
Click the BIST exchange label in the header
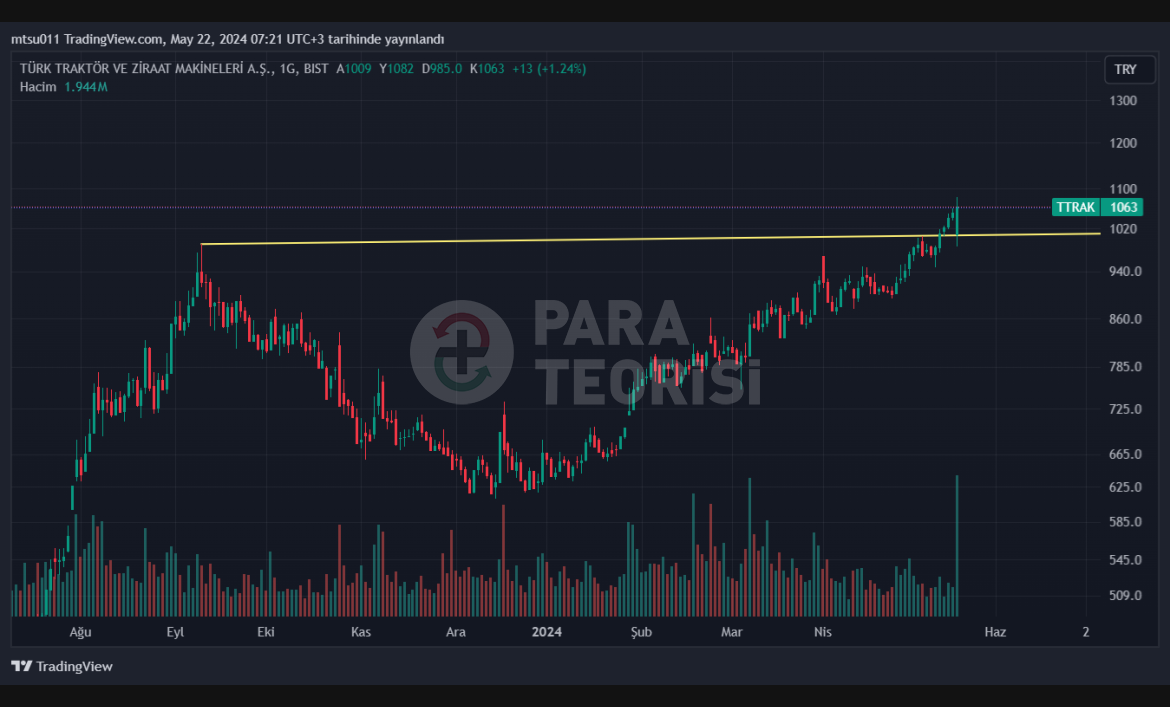coord(316,69)
